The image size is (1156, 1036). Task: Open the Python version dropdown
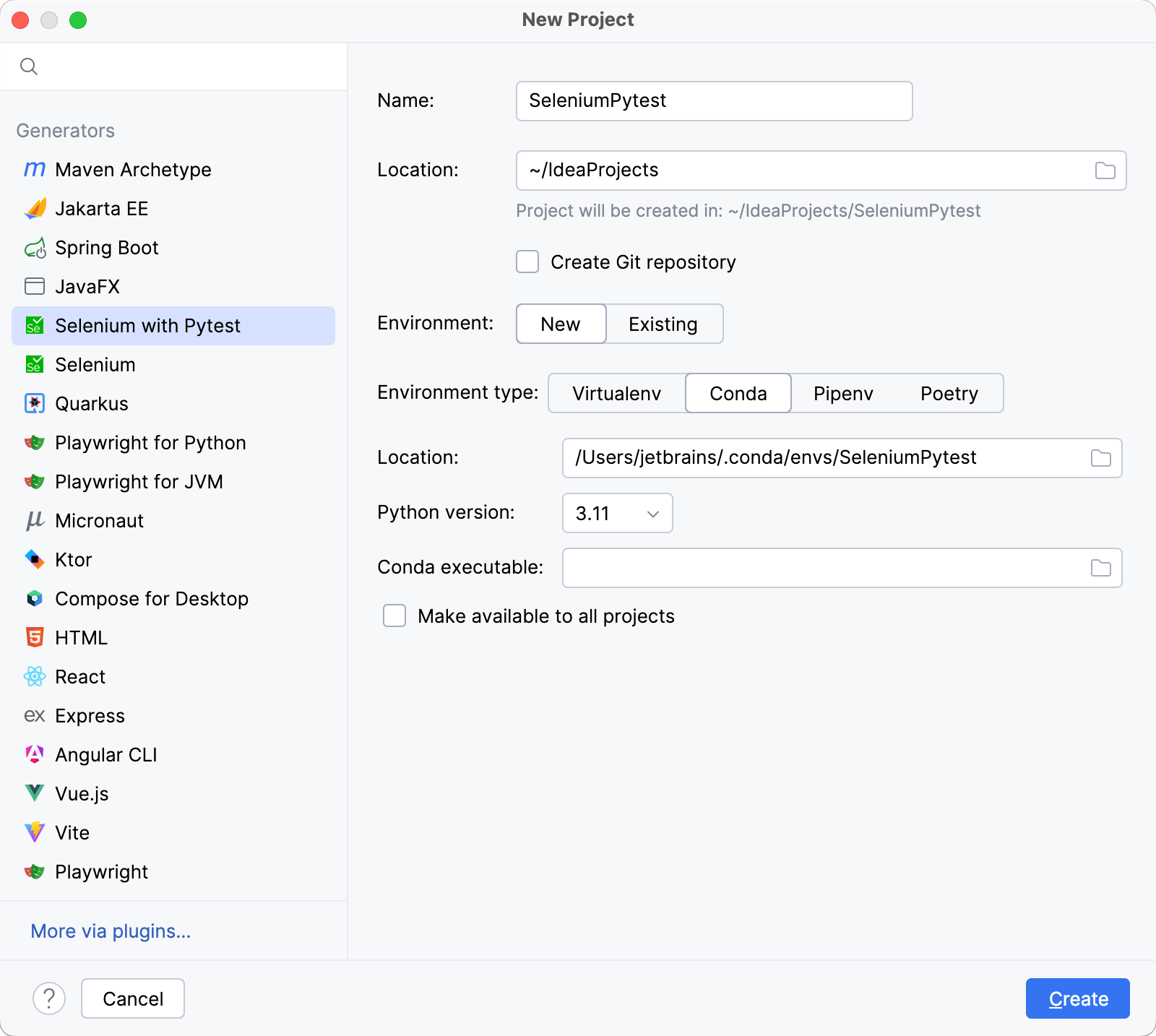coord(616,513)
